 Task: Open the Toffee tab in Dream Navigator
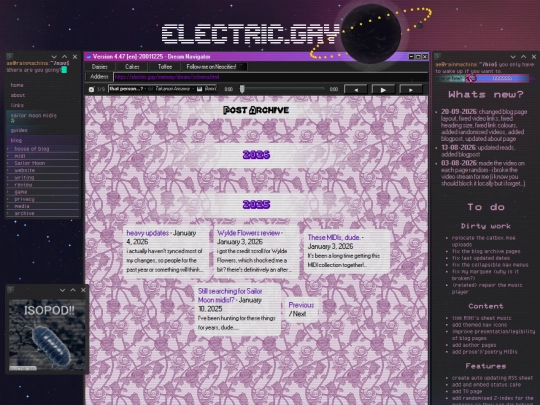165,67
